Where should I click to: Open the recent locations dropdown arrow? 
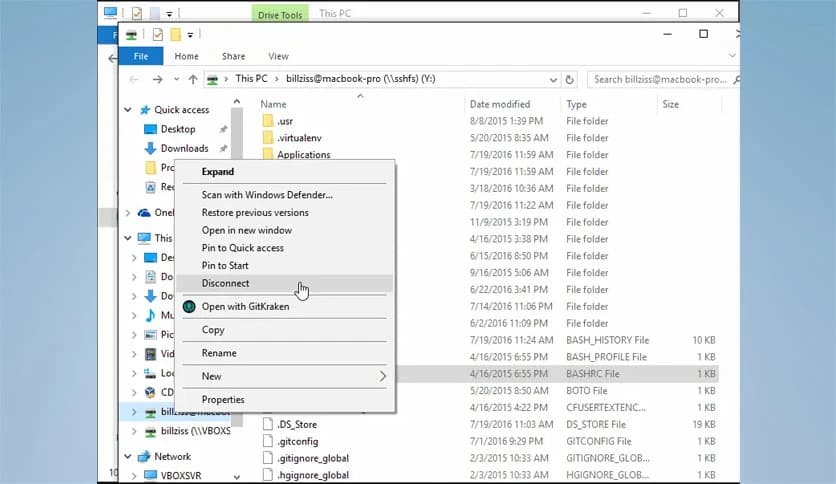click(x=176, y=79)
